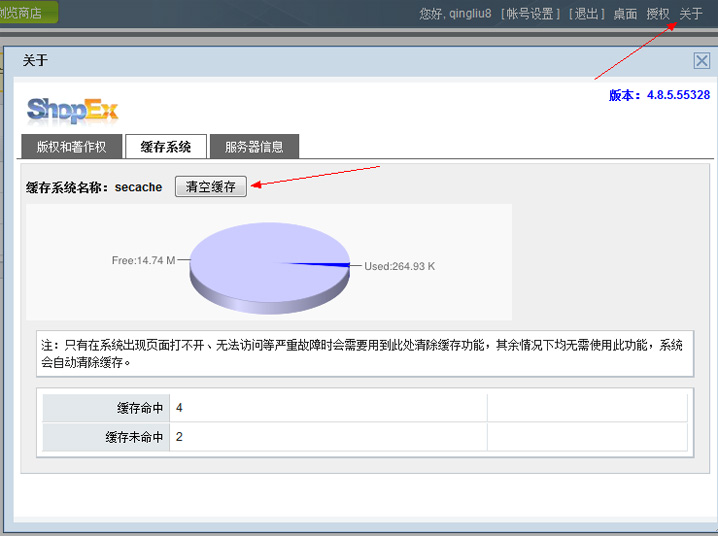Viewport: 718px width, 536px height.
Task: Select the 缓存系统 tab
Action: click(x=166, y=146)
